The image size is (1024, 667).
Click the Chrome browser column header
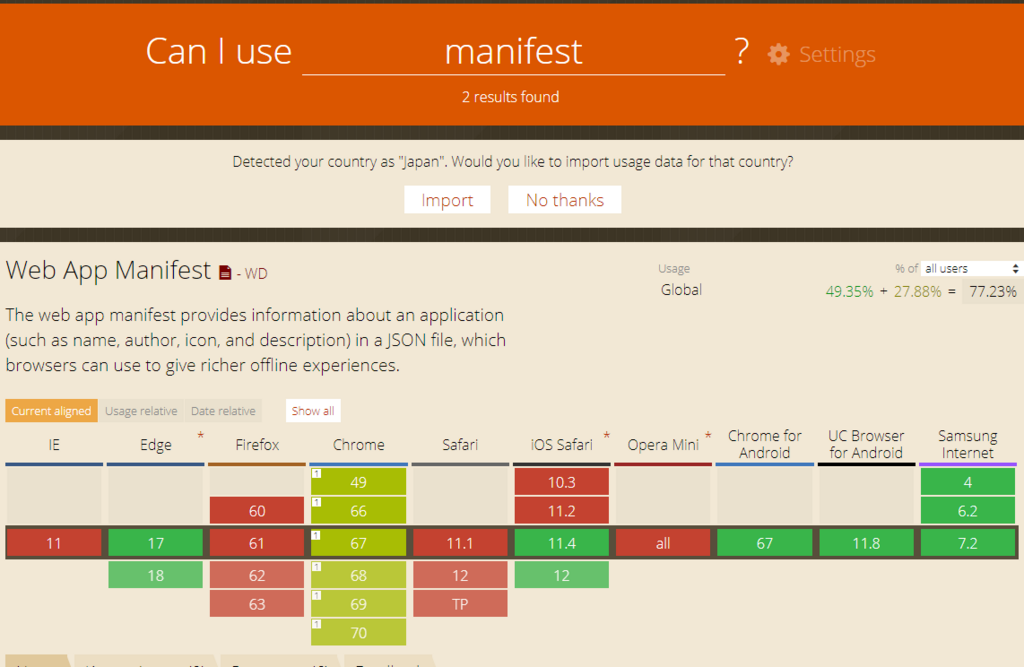(359, 445)
